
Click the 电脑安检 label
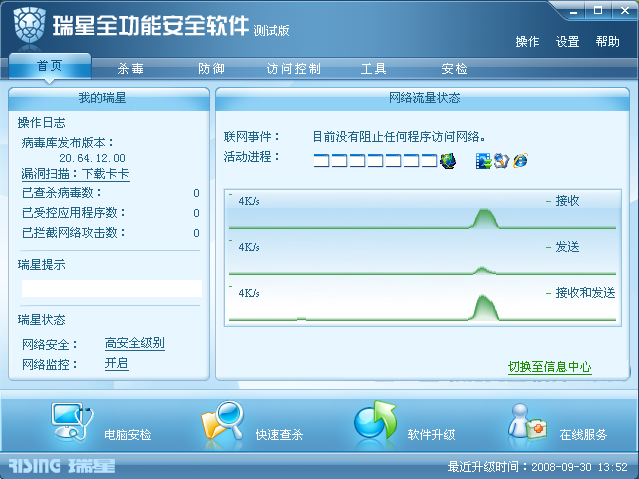tap(128, 435)
